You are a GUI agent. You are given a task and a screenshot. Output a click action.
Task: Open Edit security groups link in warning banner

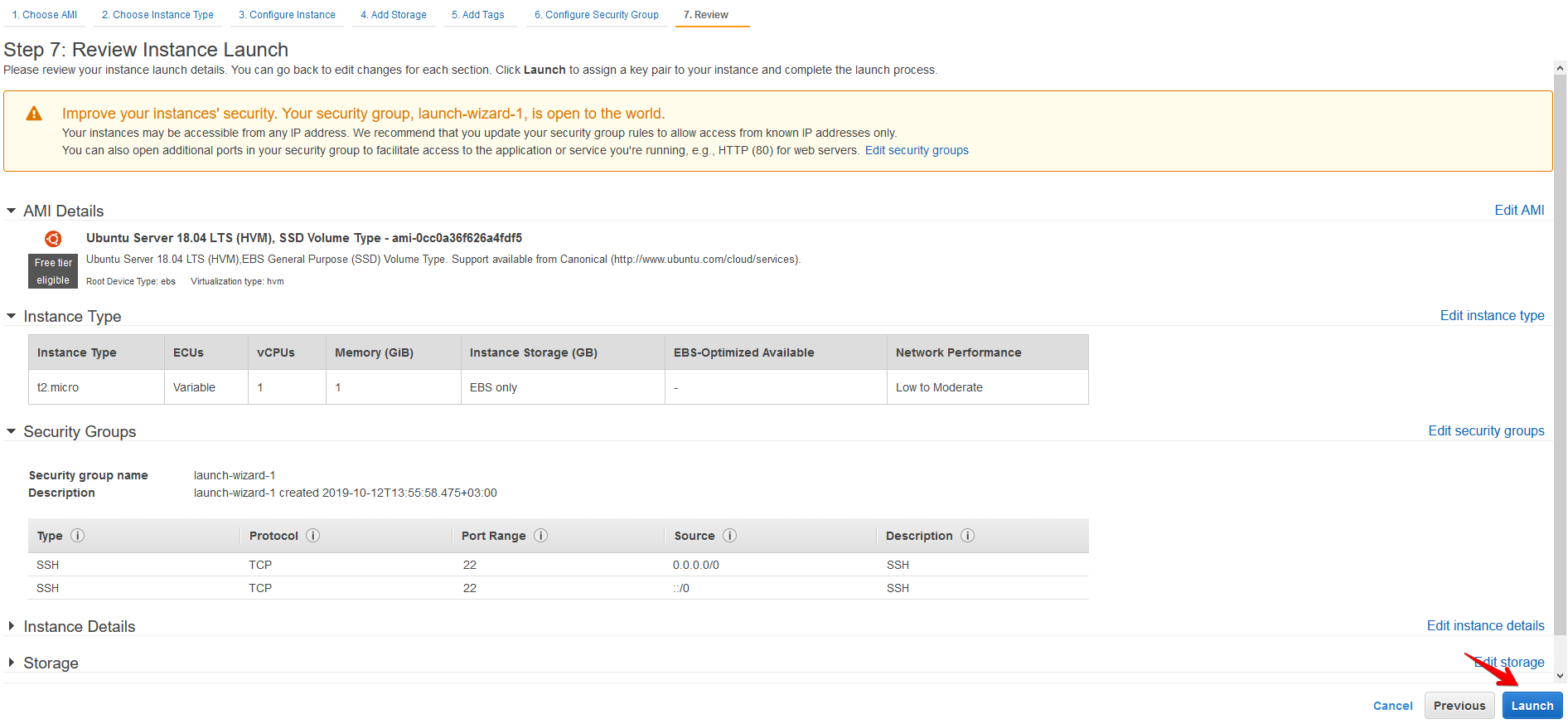click(917, 150)
